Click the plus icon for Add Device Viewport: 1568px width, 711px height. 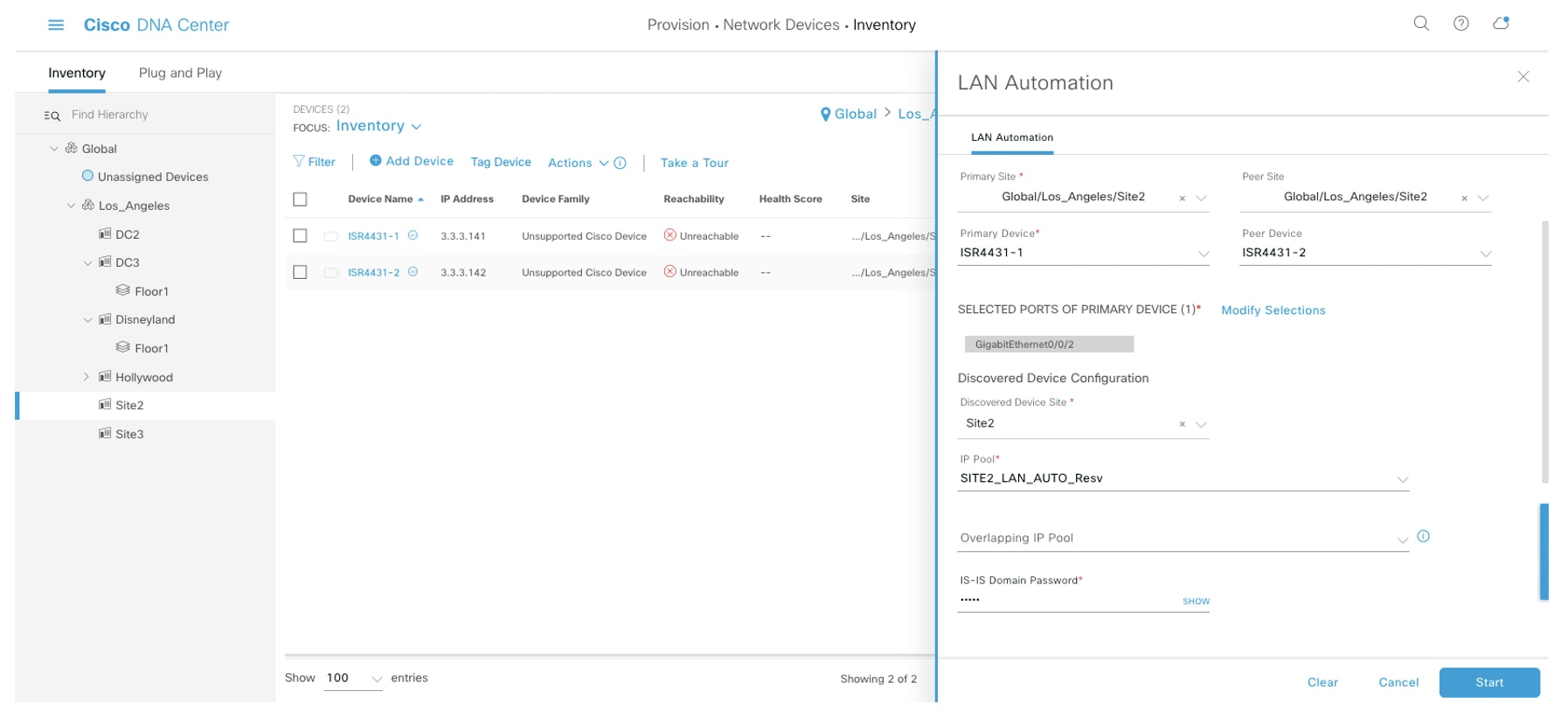coord(376,160)
